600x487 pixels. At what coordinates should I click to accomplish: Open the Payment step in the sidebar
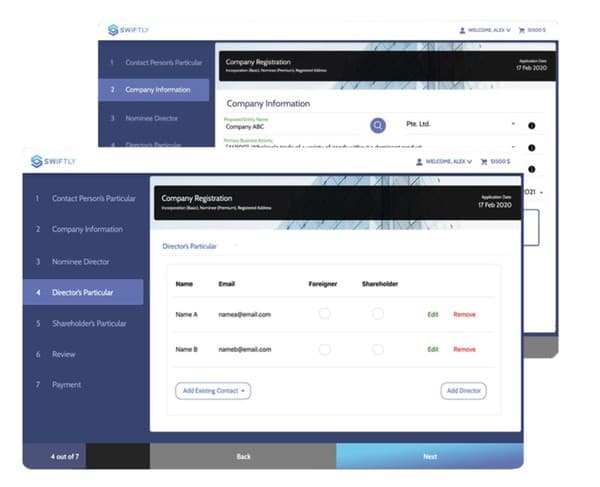point(66,384)
